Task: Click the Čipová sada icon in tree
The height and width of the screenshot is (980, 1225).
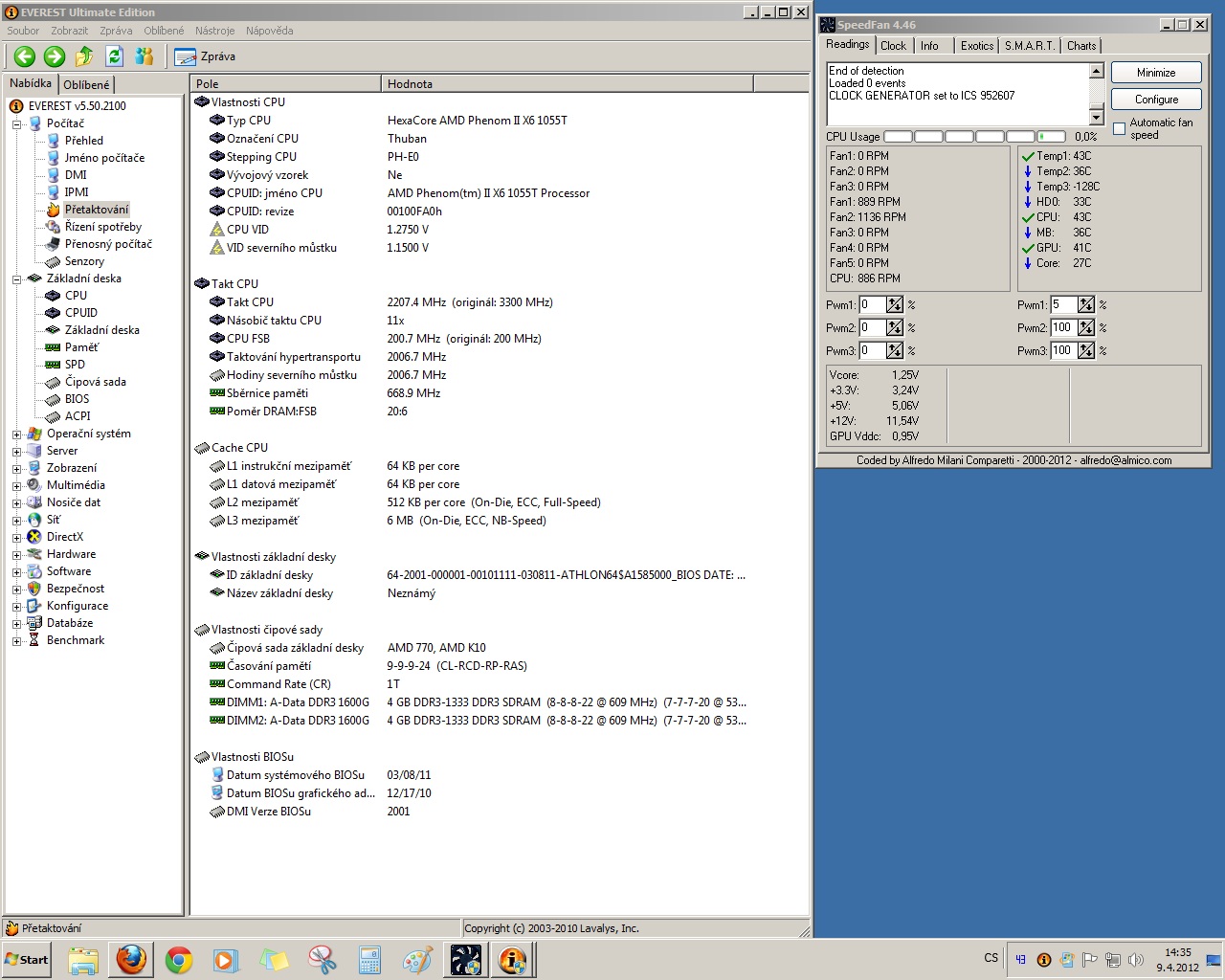Action: point(54,382)
